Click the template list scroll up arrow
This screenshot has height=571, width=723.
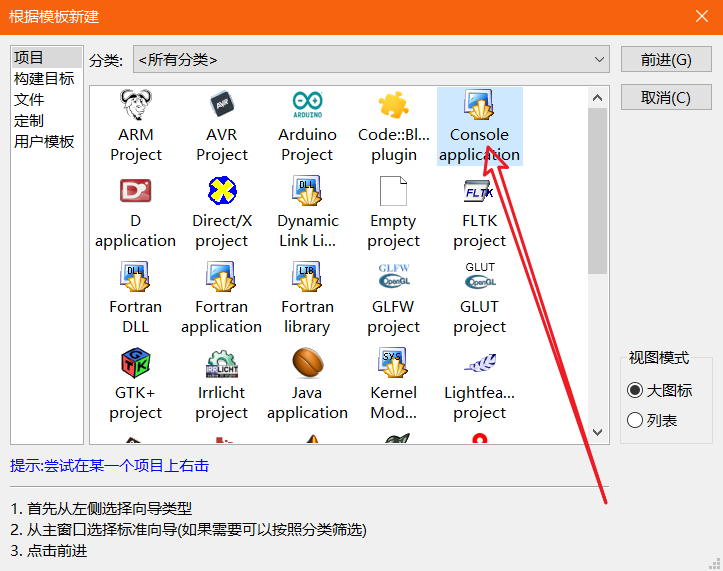pyautogui.click(x=598, y=97)
